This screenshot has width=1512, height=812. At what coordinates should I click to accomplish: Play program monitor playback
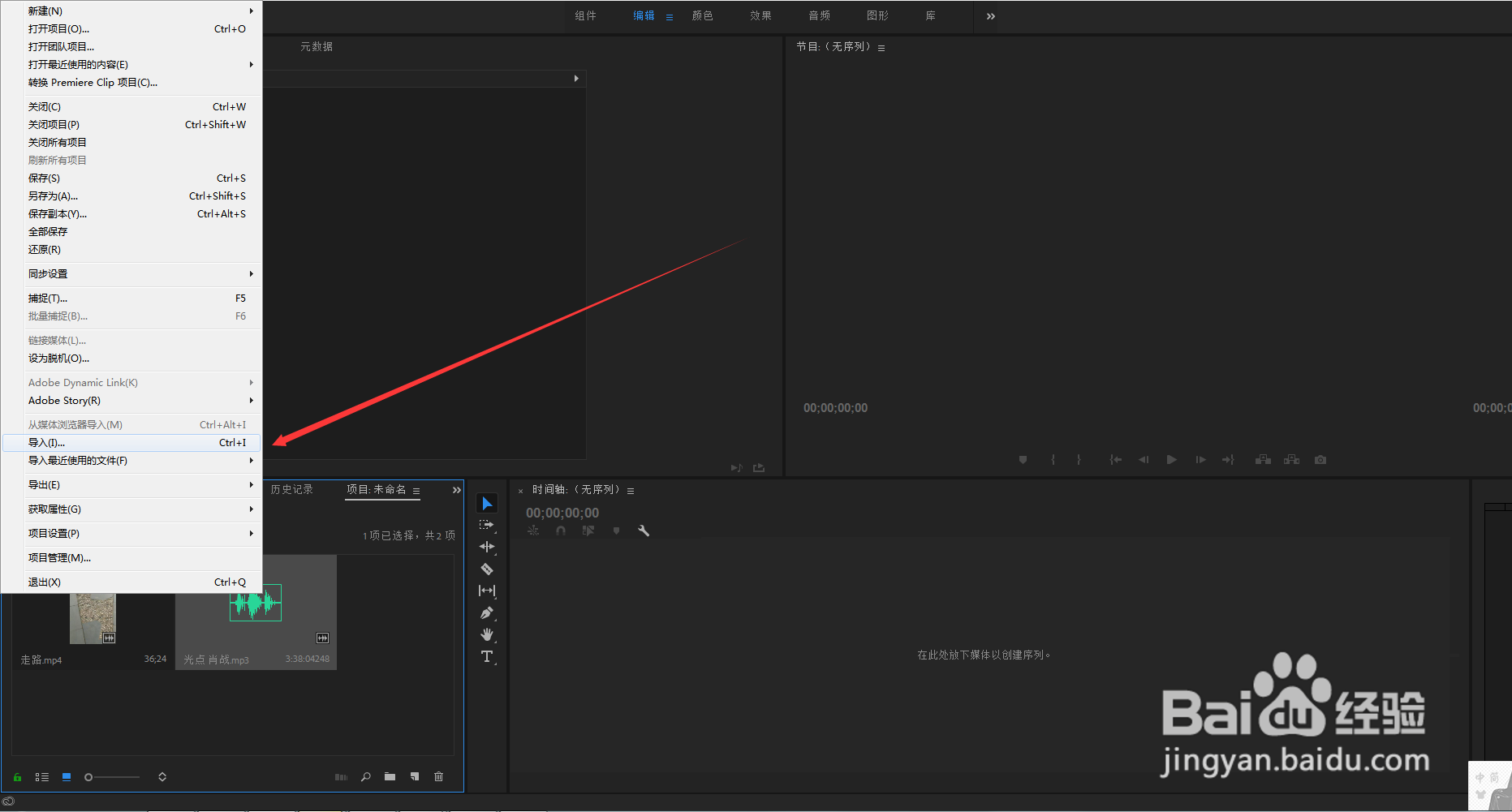1171,460
